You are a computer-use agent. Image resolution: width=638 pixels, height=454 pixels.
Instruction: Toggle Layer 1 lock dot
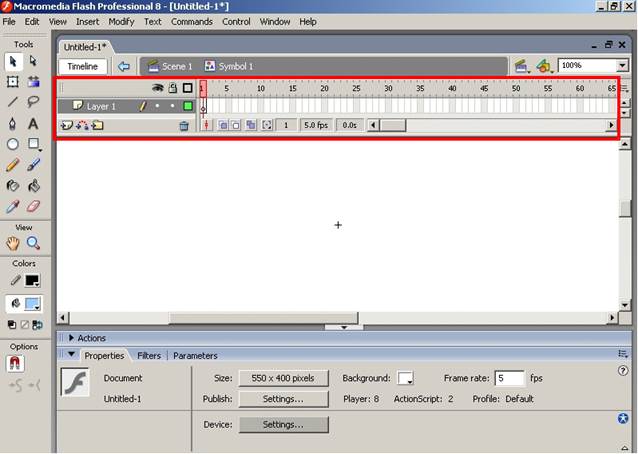(173, 106)
